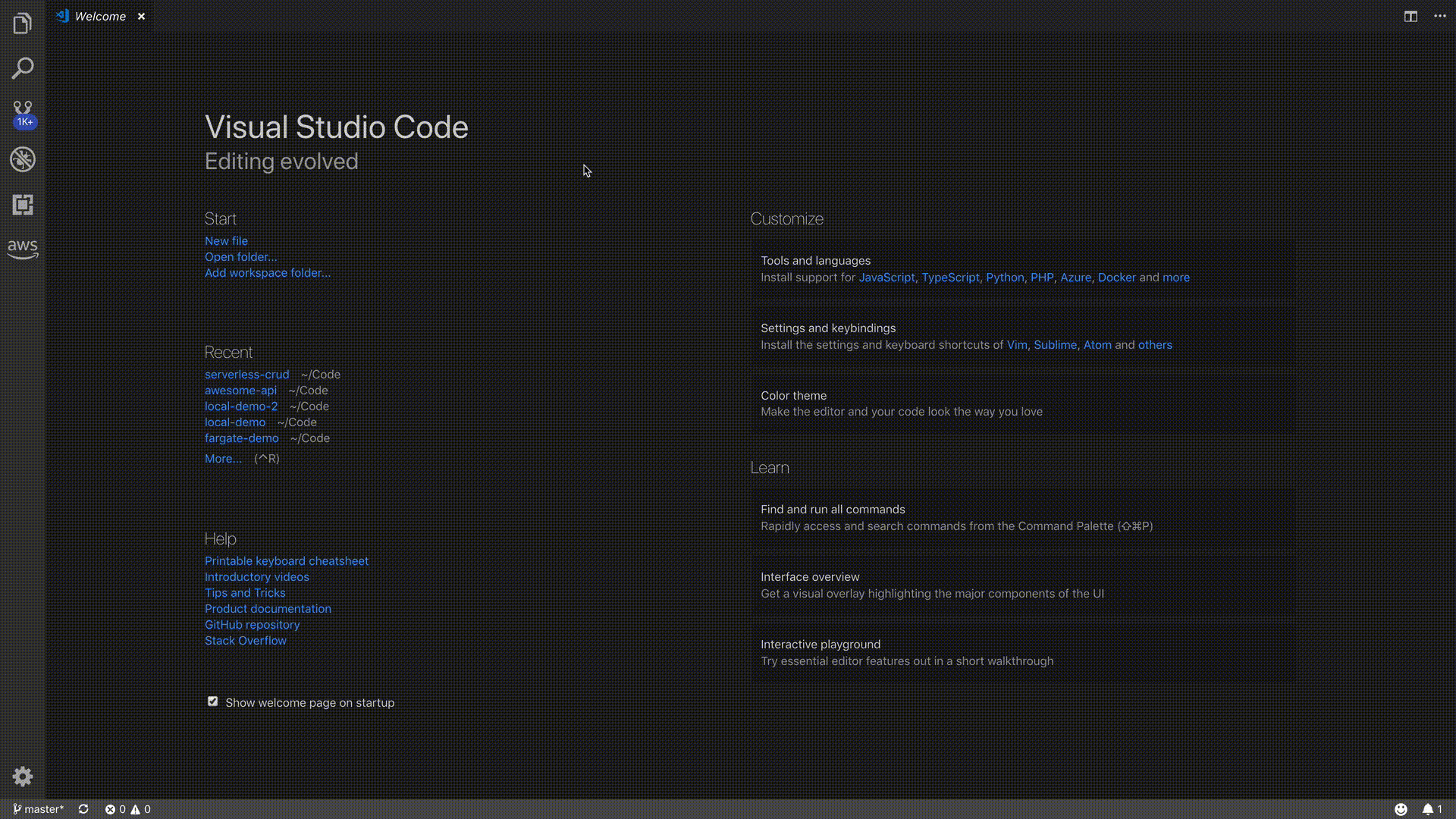Screen dimensions: 1456x819
Task: Click the 'others' keybindings link
Action: (1155, 344)
